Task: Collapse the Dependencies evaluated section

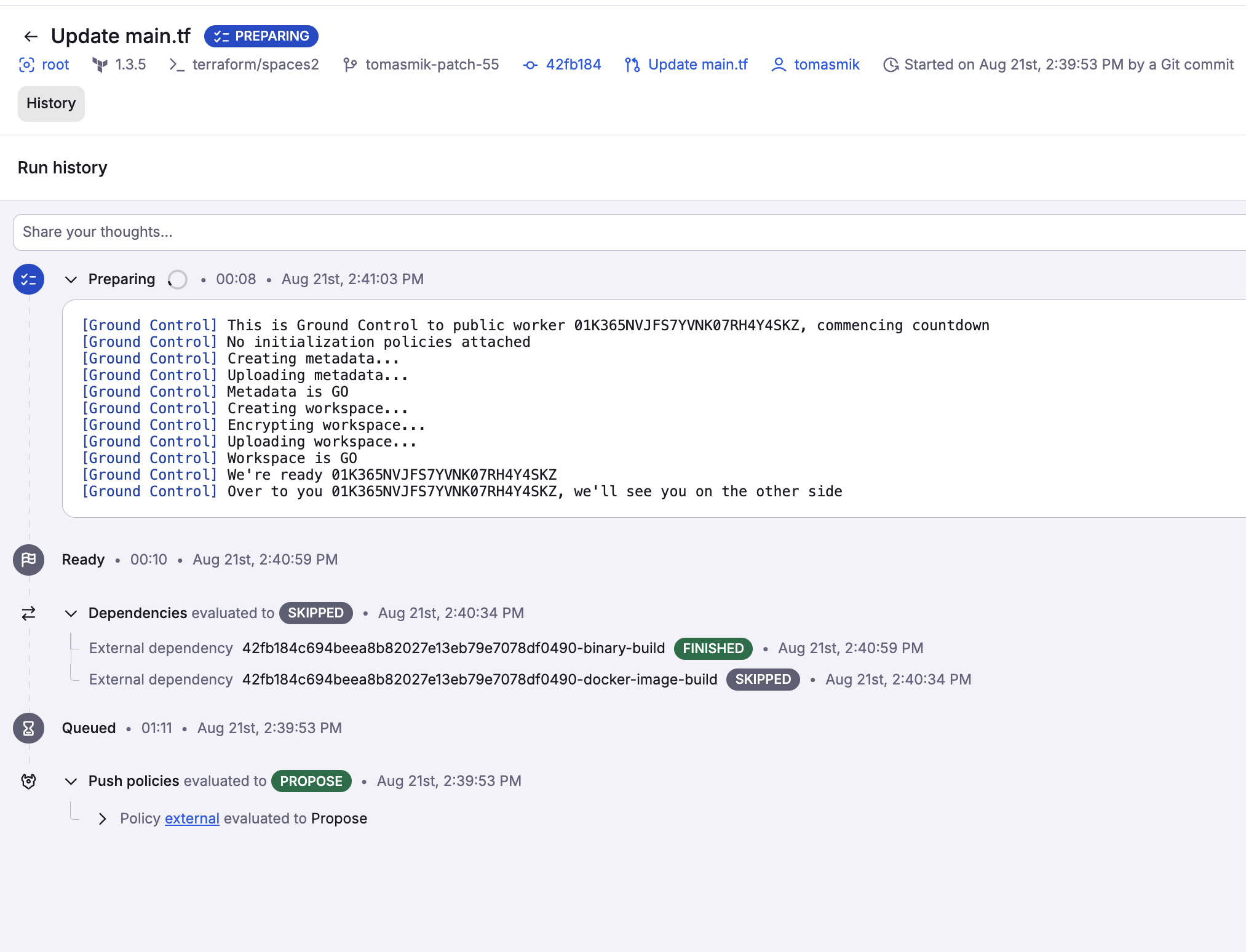Action: [x=71, y=613]
